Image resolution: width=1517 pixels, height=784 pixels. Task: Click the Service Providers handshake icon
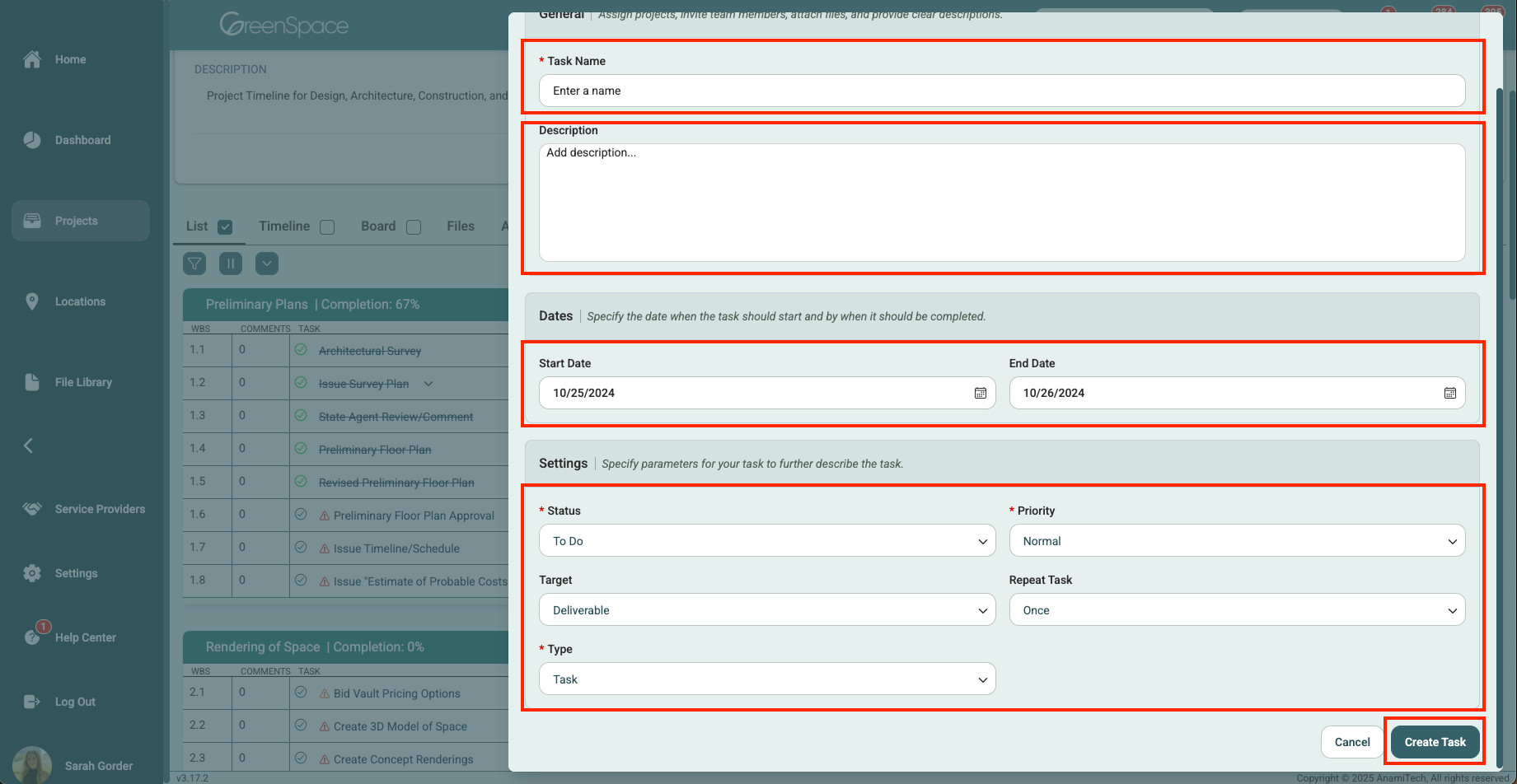point(32,509)
